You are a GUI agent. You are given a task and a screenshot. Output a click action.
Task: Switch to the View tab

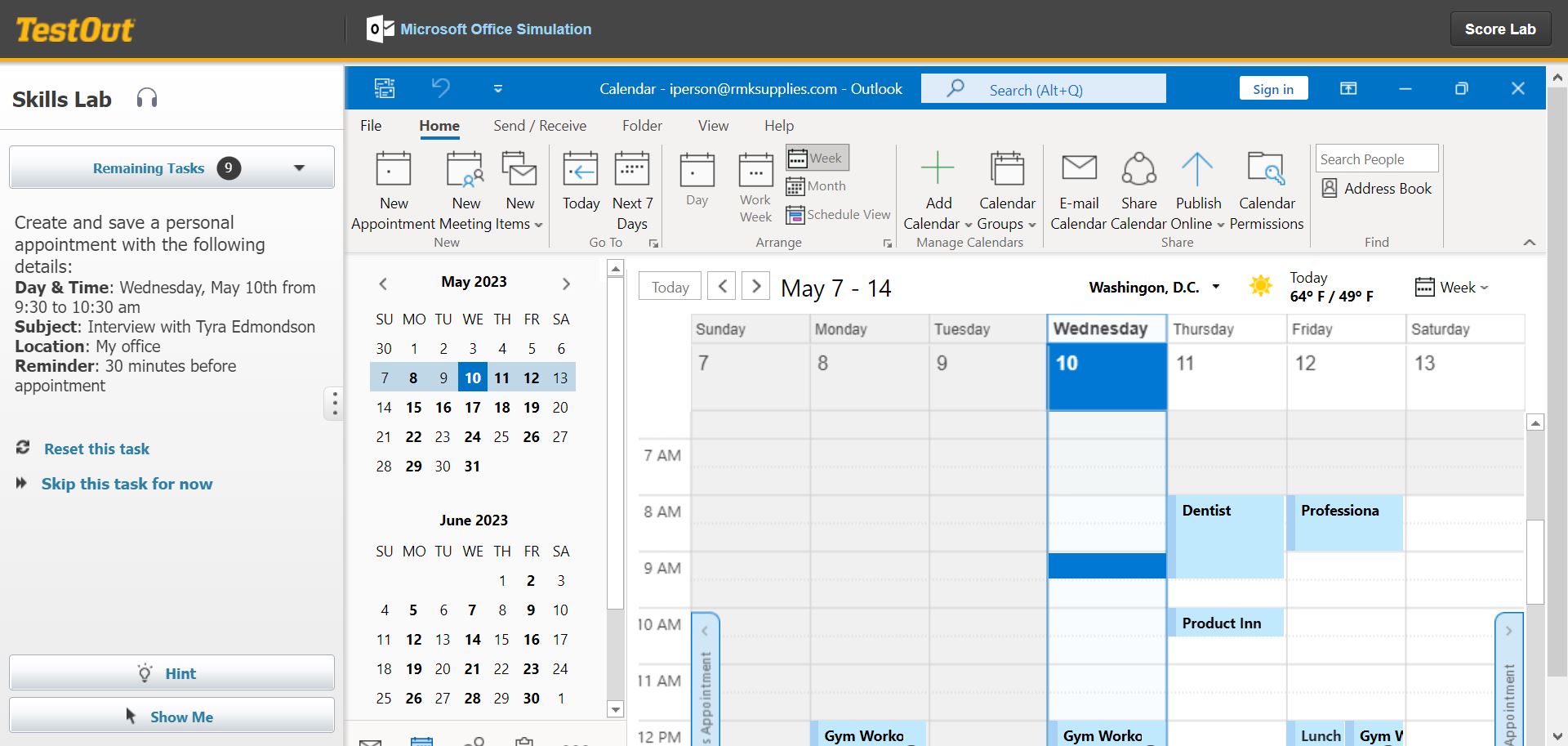coord(712,125)
